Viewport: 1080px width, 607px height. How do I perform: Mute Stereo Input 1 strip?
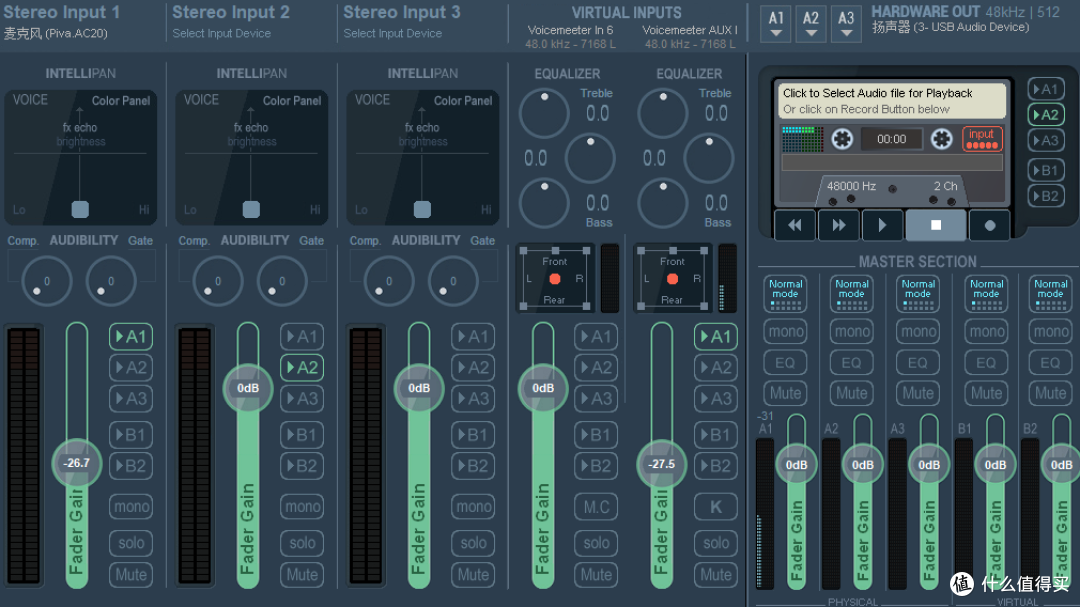click(x=131, y=575)
